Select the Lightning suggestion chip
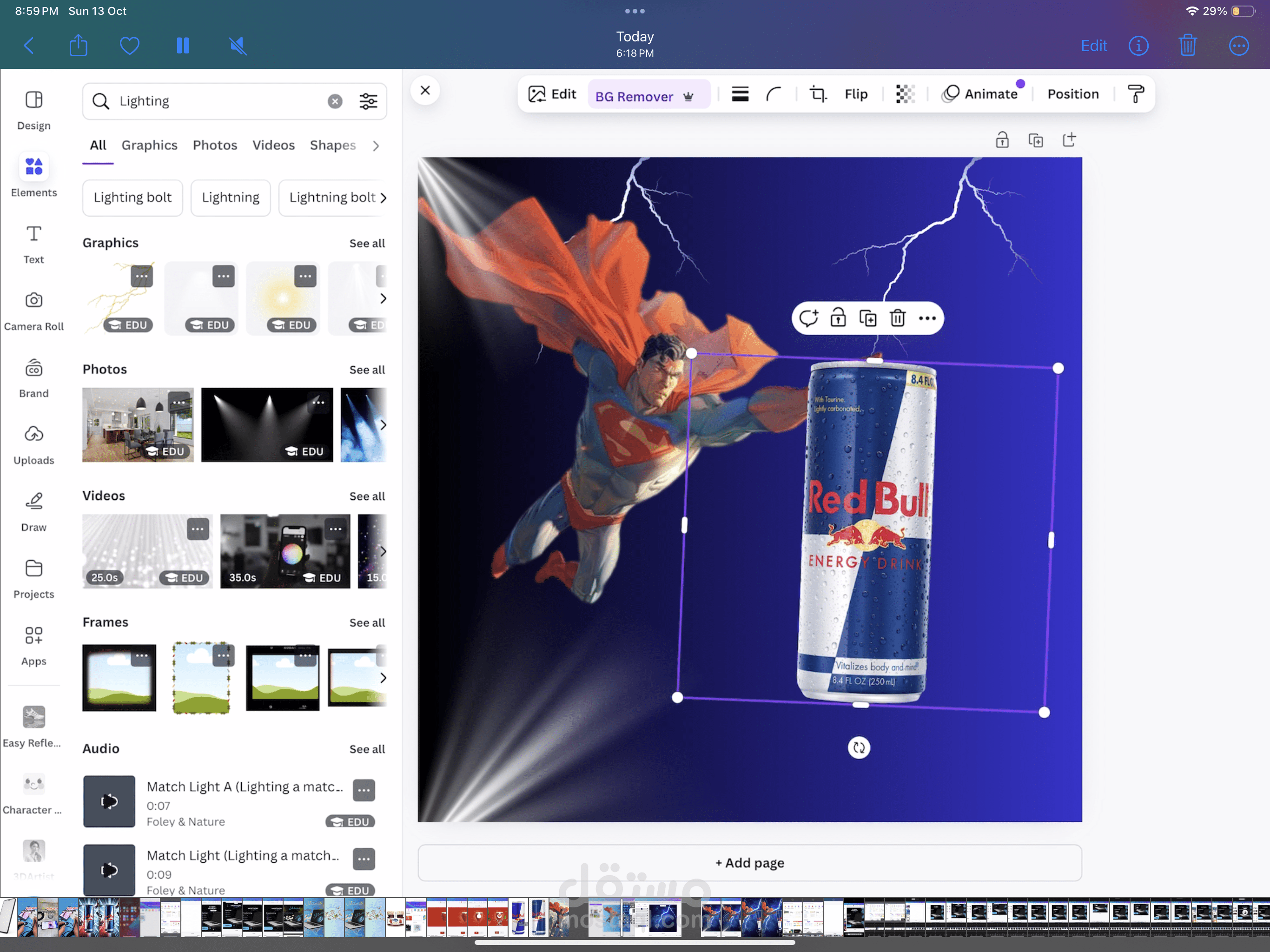This screenshot has width=1270, height=952. (x=230, y=198)
